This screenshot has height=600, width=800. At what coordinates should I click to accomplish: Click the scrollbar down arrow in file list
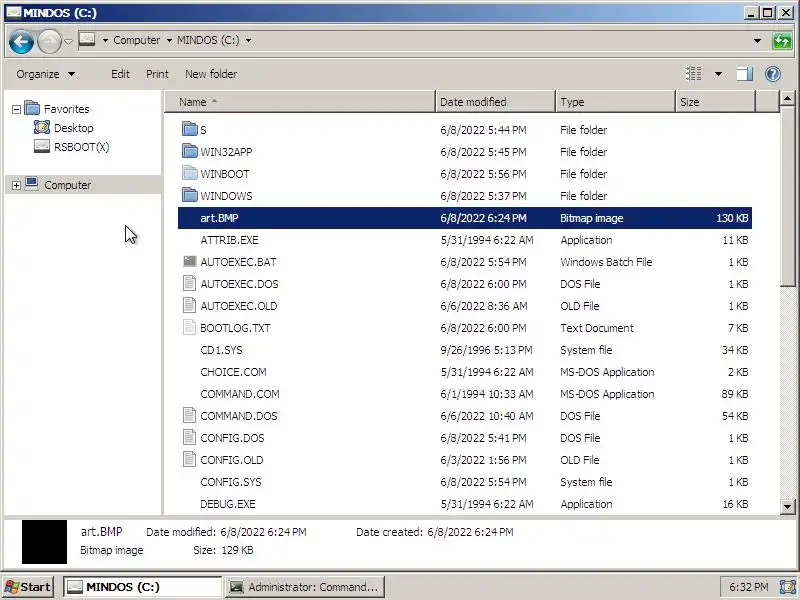787,506
